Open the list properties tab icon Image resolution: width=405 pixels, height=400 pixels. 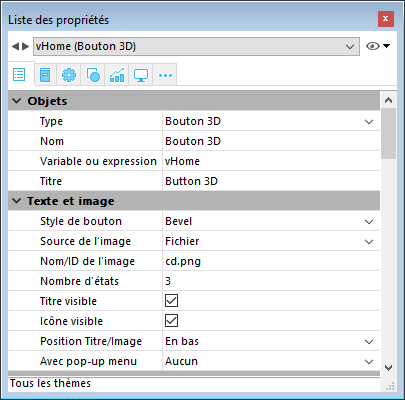[x=19, y=74]
